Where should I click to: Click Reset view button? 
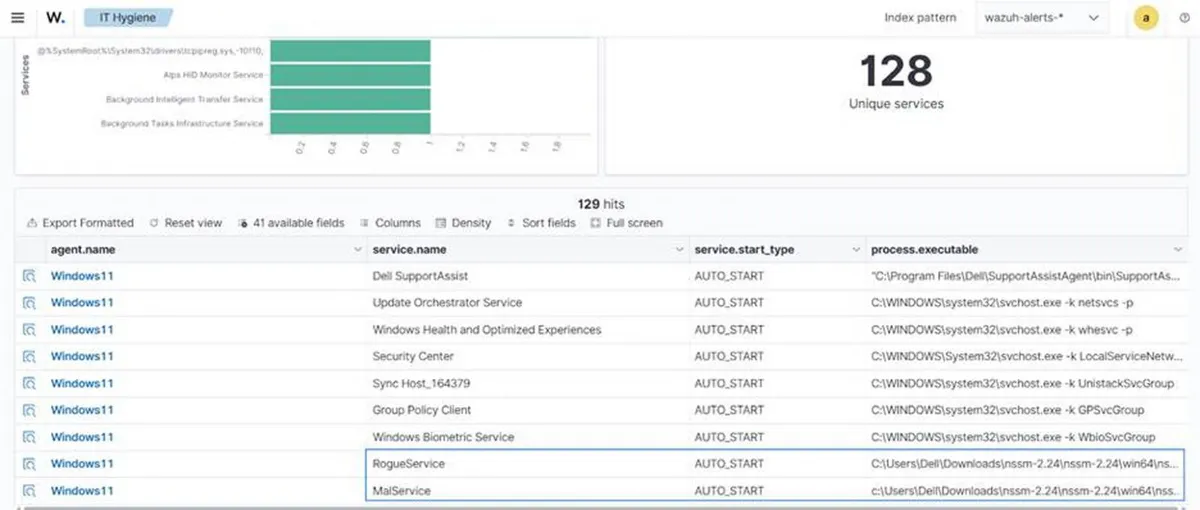point(186,223)
